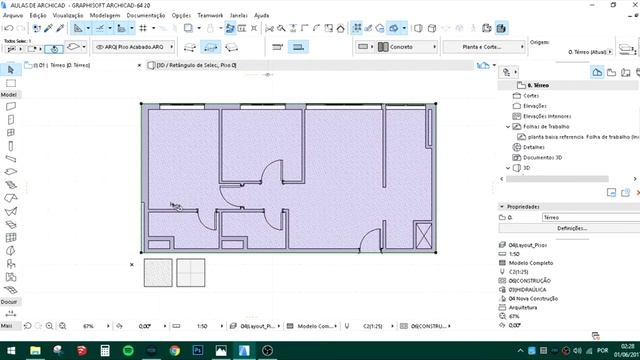This screenshot has height=360, width=640.
Task: Click the Undo arrow in the toolbar
Action: coord(9,28)
